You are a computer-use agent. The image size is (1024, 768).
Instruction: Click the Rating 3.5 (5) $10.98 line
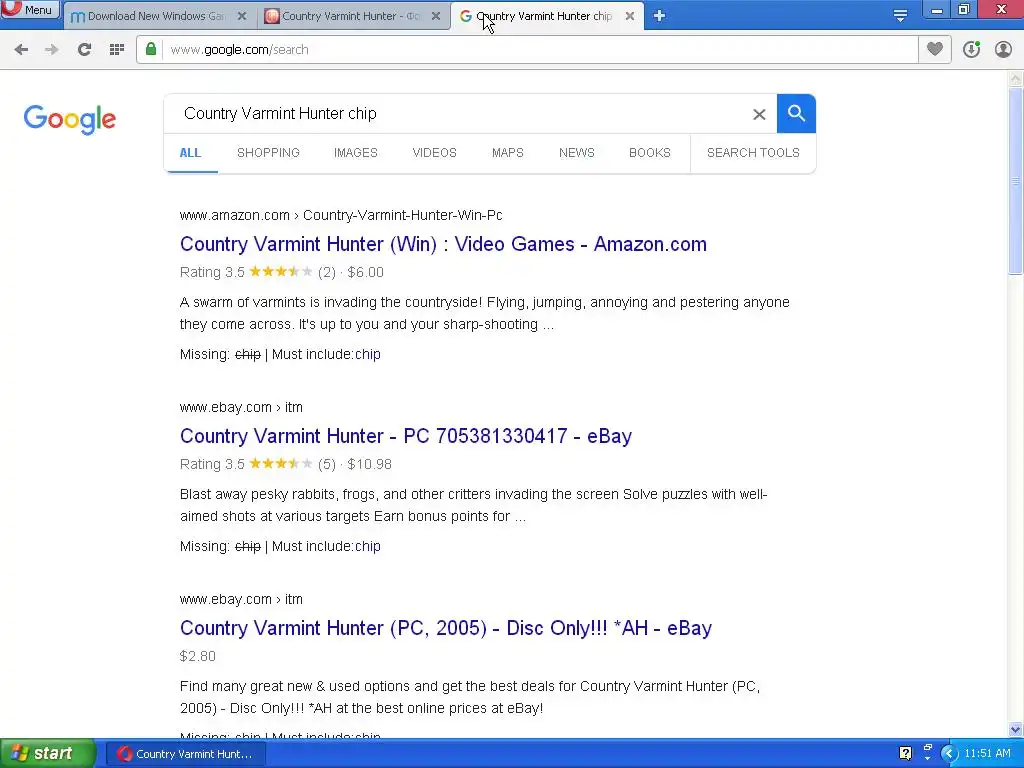[285, 464]
